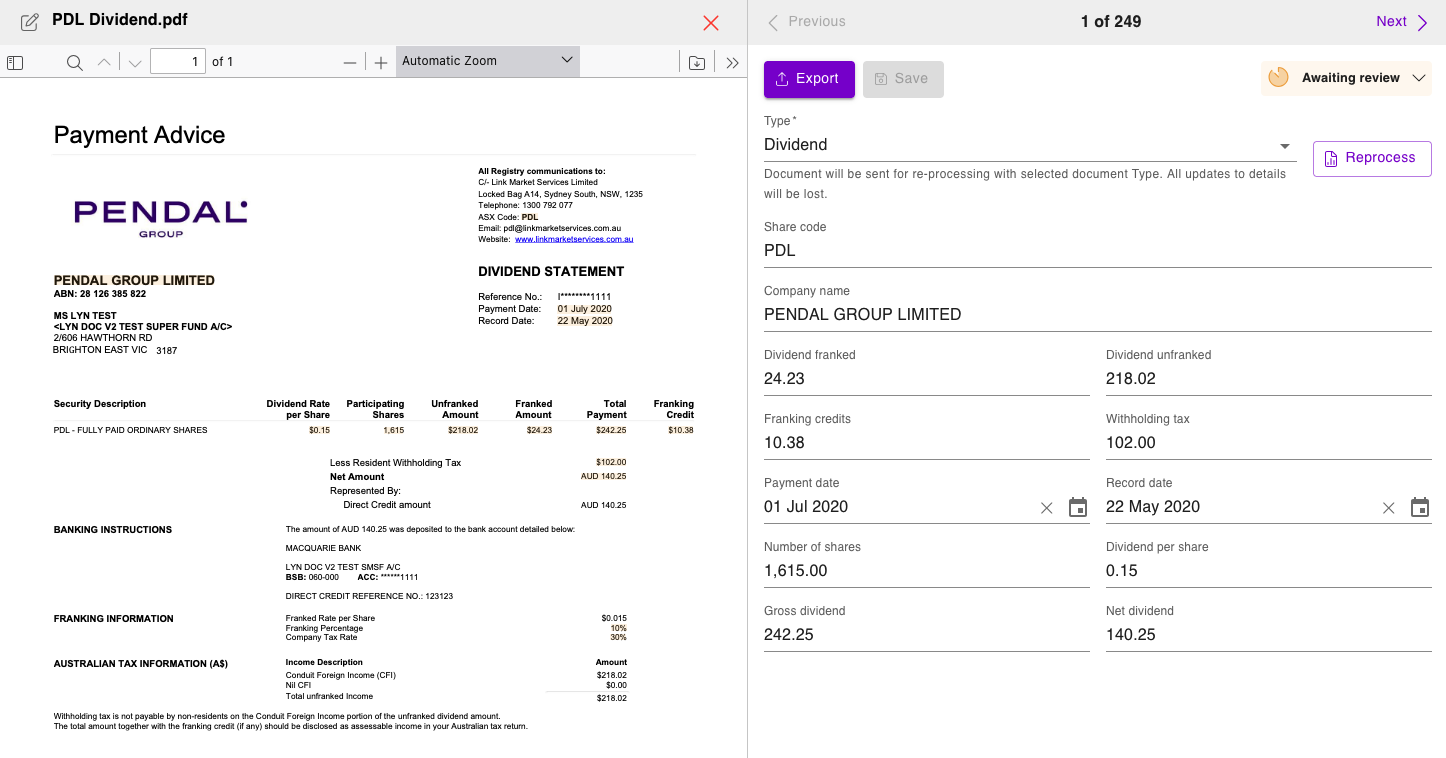This screenshot has height=758, width=1446.
Task: Click the 1,615 Participating Shares value
Action: (394, 430)
